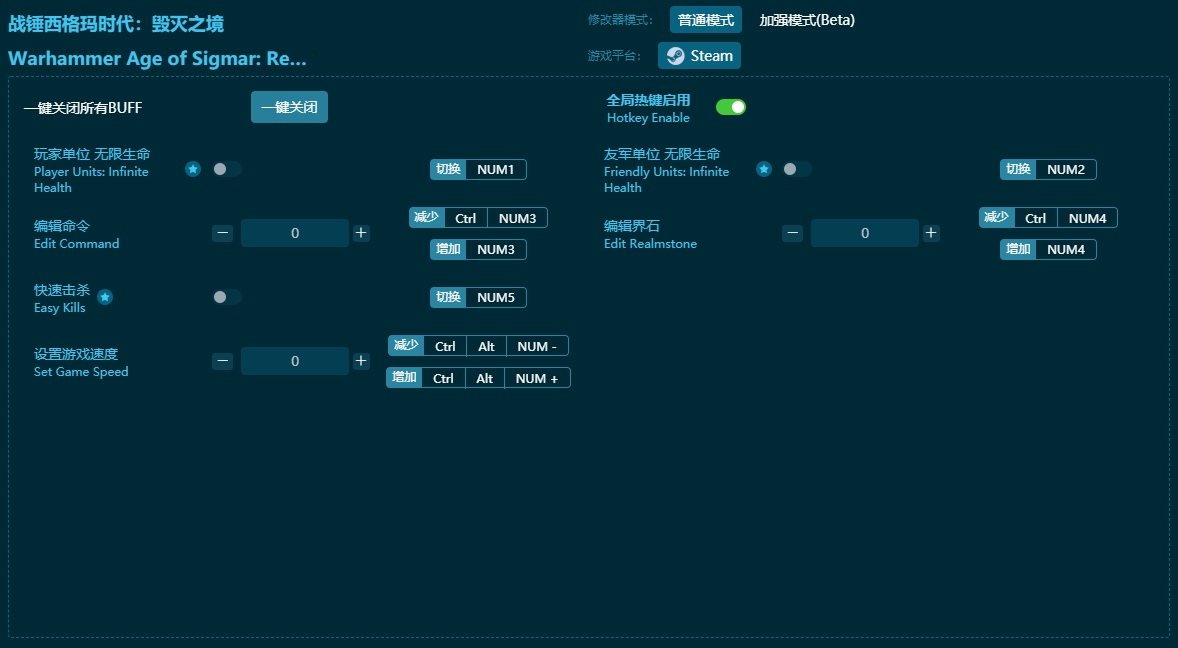The height and width of the screenshot is (648, 1178).
Task: Increase Edit Realmstone value with plus
Action: (x=931, y=233)
